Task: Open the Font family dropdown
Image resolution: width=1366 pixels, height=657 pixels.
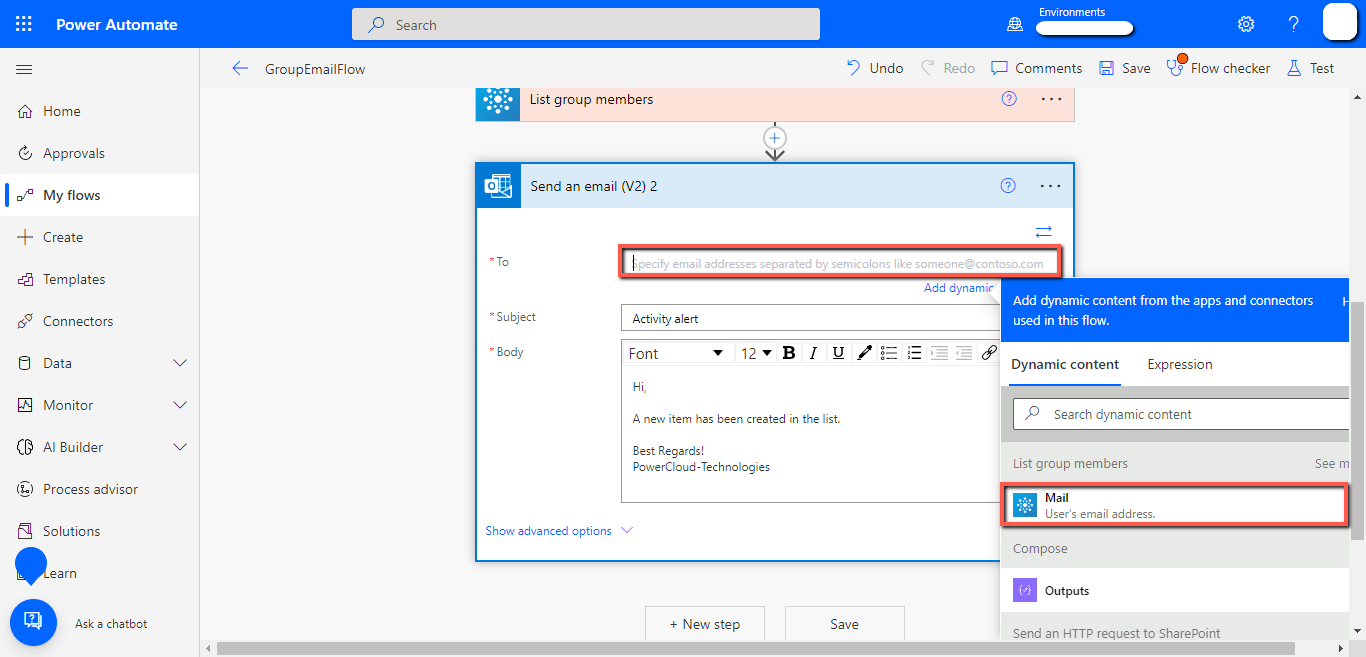Action: point(676,353)
